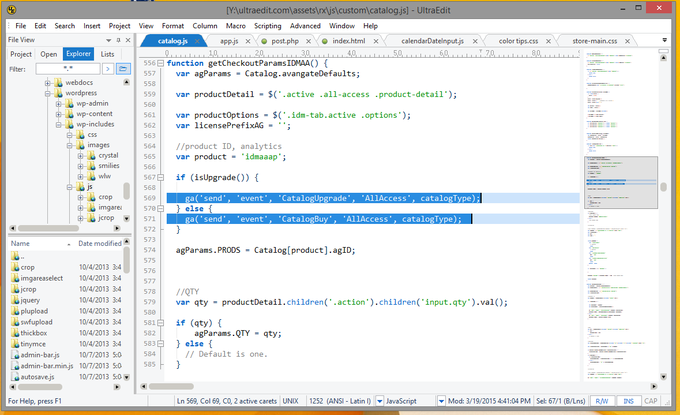Click the UNIX line ending status entry

pyautogui.click(x=290, y=401)
